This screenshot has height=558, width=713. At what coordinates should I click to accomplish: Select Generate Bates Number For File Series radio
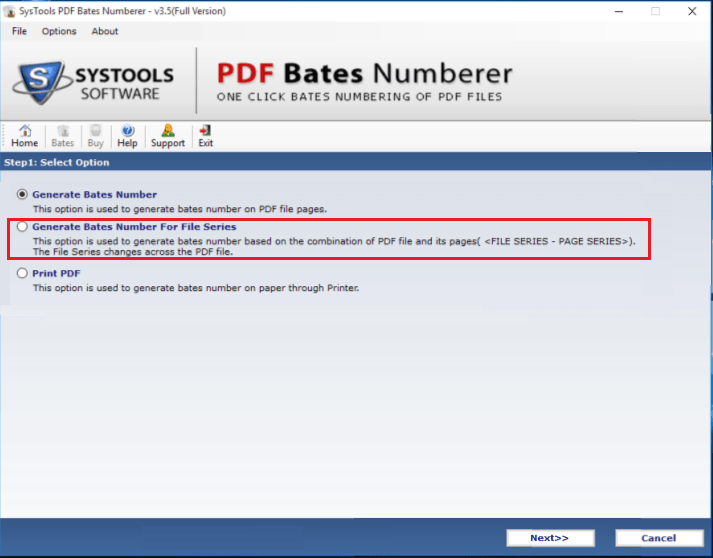22,226
